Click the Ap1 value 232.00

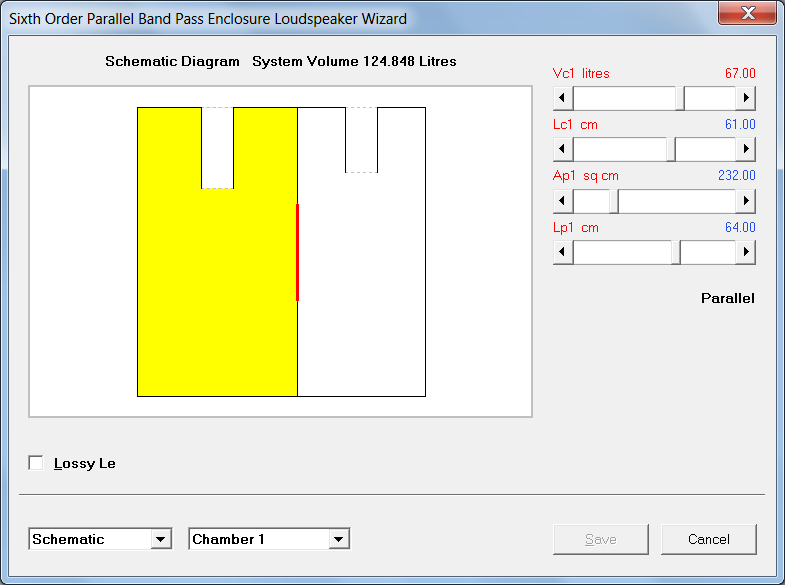[x=736, y=176]
